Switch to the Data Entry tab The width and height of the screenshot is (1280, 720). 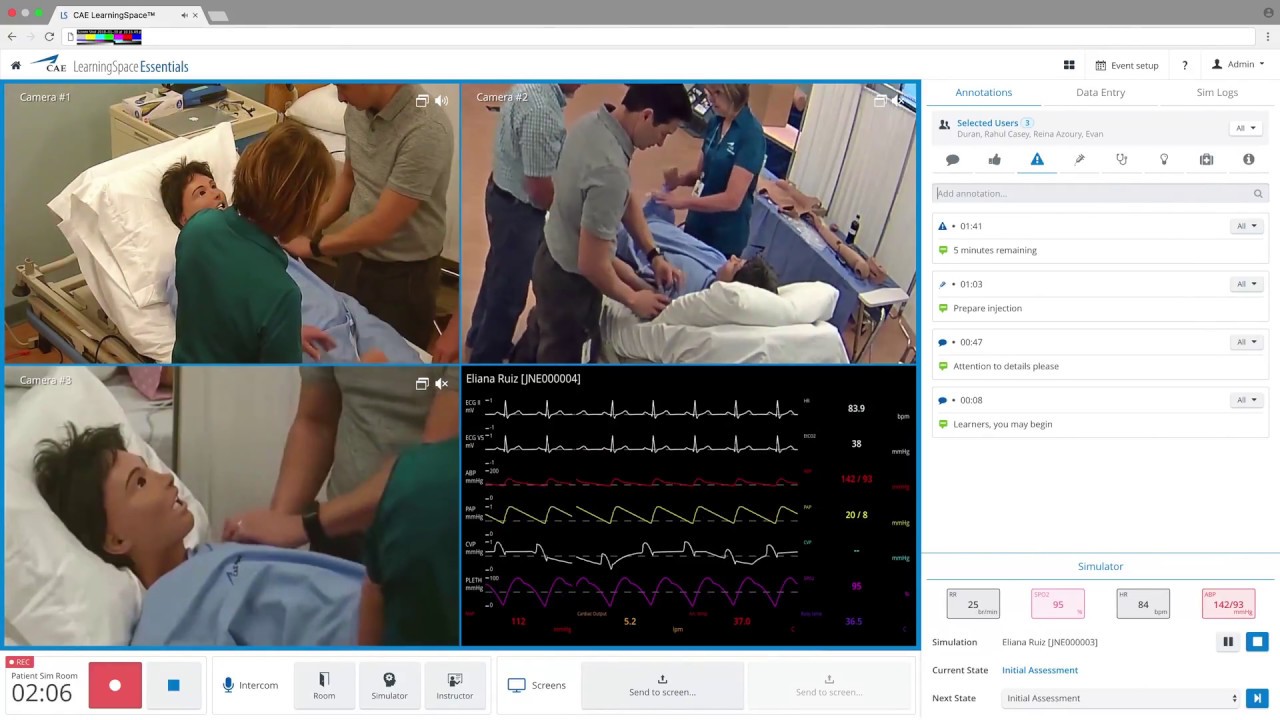tap(1100, 92)
